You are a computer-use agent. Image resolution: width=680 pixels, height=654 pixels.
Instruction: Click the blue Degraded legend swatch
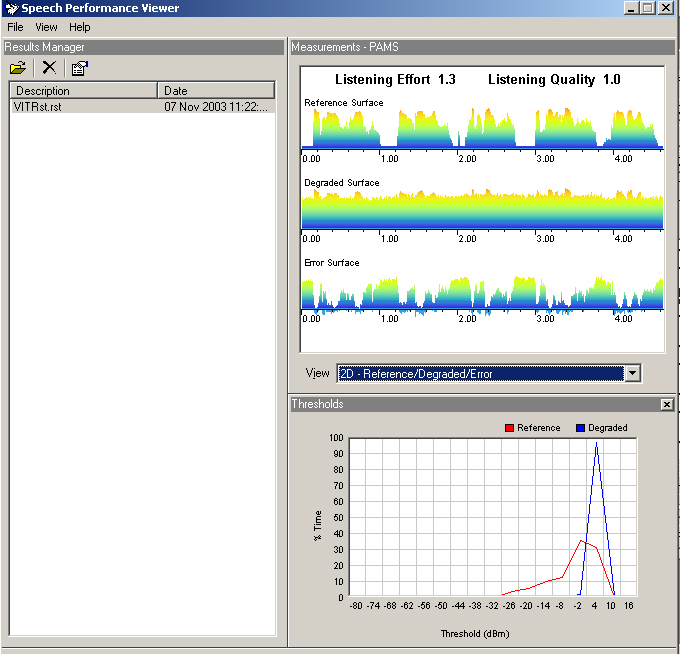(x=580, y=428)
